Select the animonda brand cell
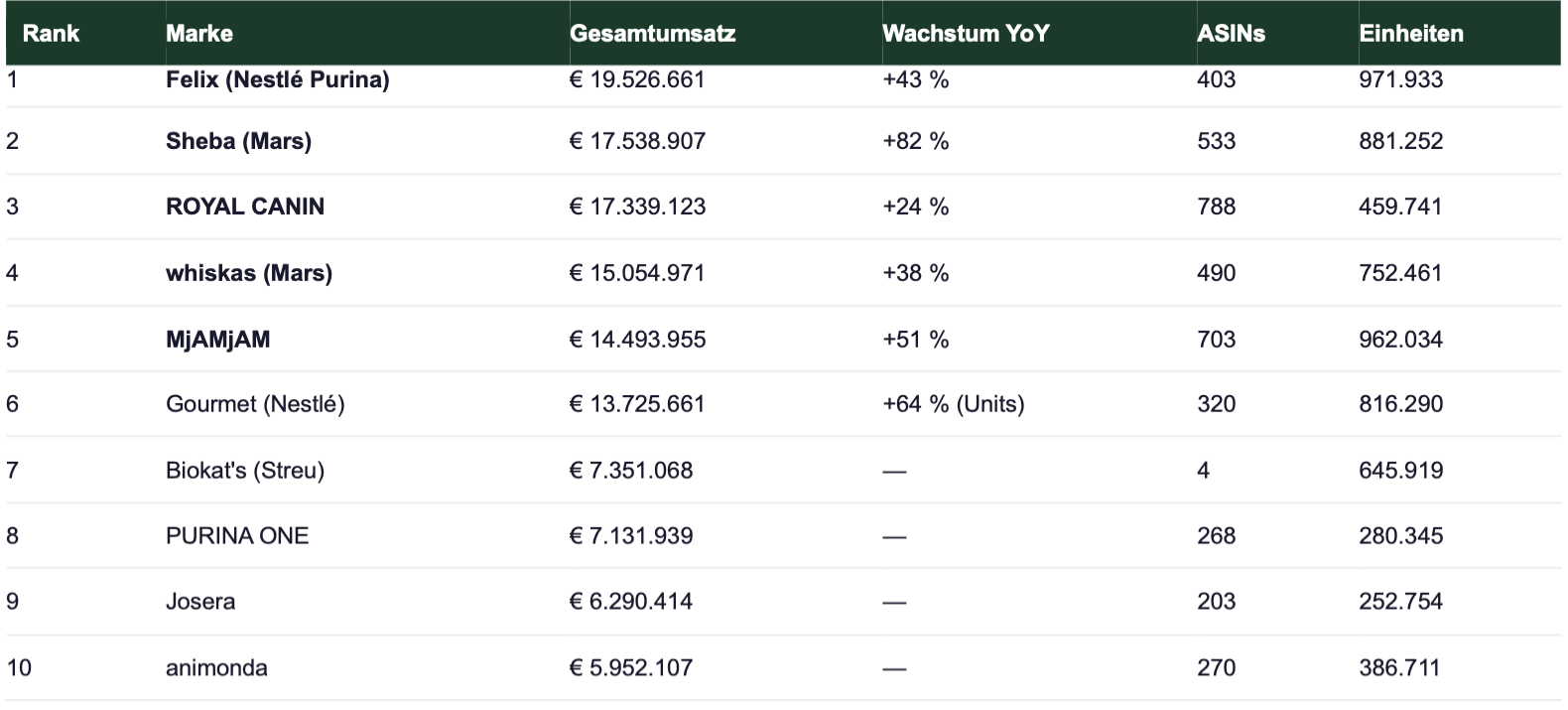Screen dimensions: 1568x710 point(216,667)
